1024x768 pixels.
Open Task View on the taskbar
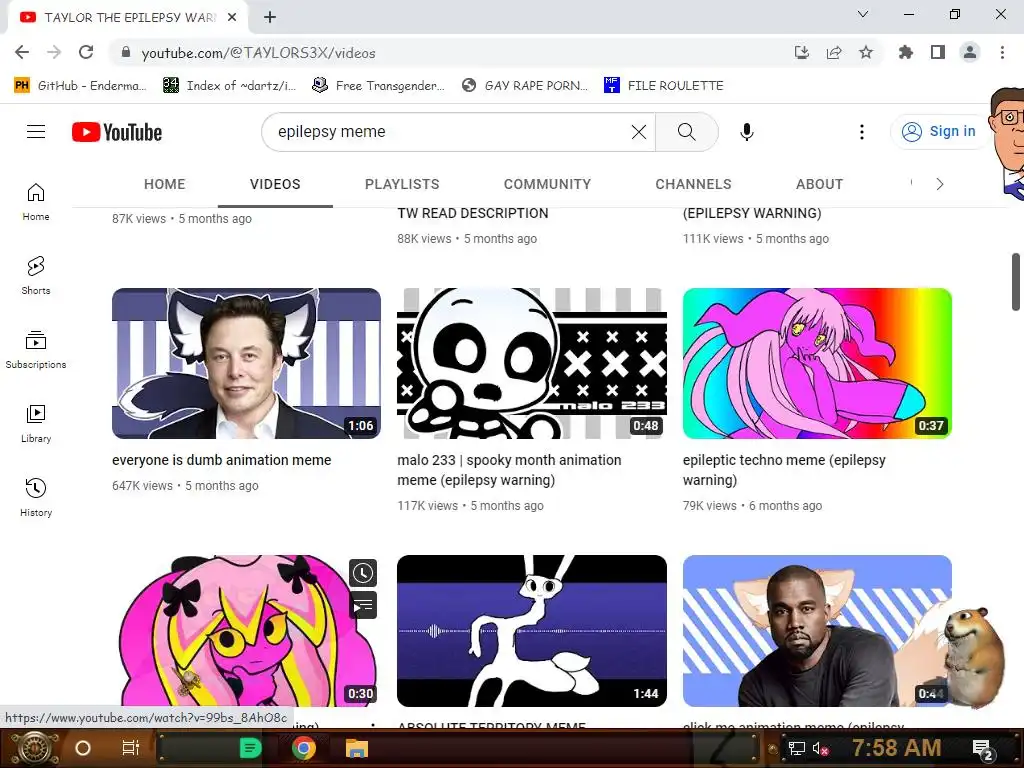tap(131, 748)
